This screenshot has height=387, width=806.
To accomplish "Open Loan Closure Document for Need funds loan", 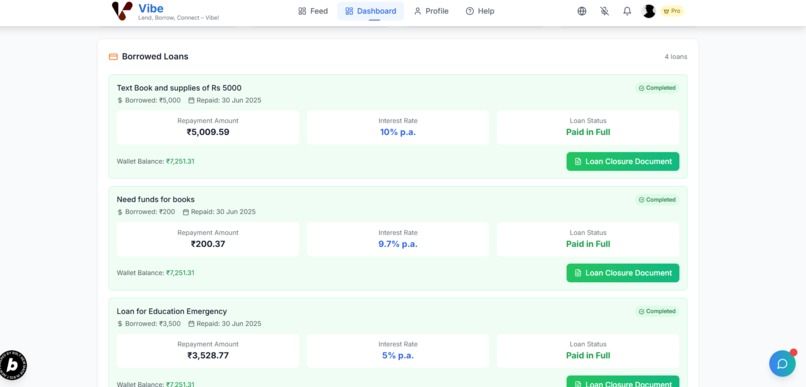I will [622, 273].
